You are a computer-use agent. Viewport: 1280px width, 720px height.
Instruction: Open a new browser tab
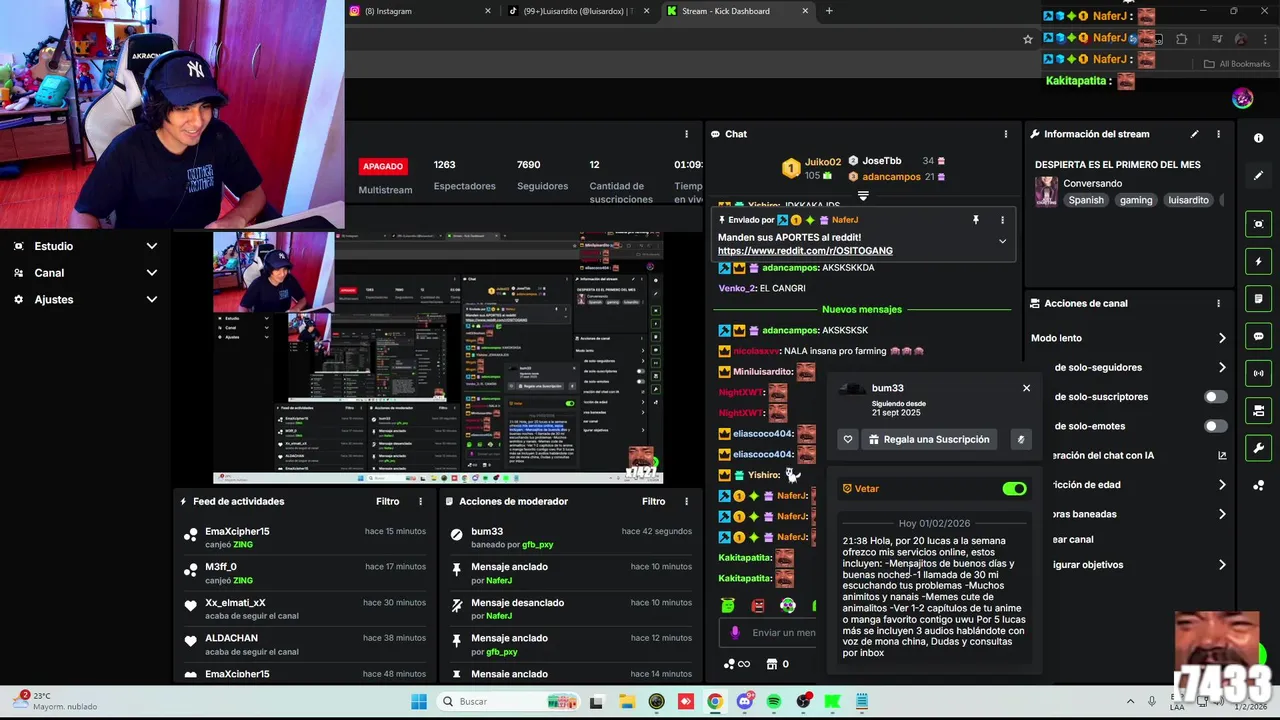[x=829, y=11]
